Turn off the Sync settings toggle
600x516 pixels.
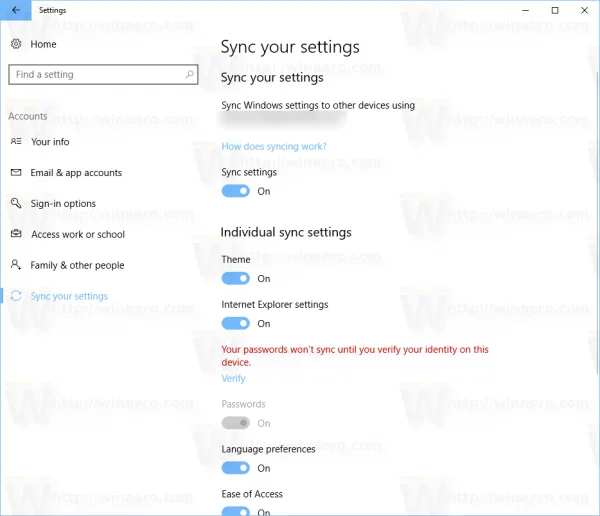click(x=236, y=191)
